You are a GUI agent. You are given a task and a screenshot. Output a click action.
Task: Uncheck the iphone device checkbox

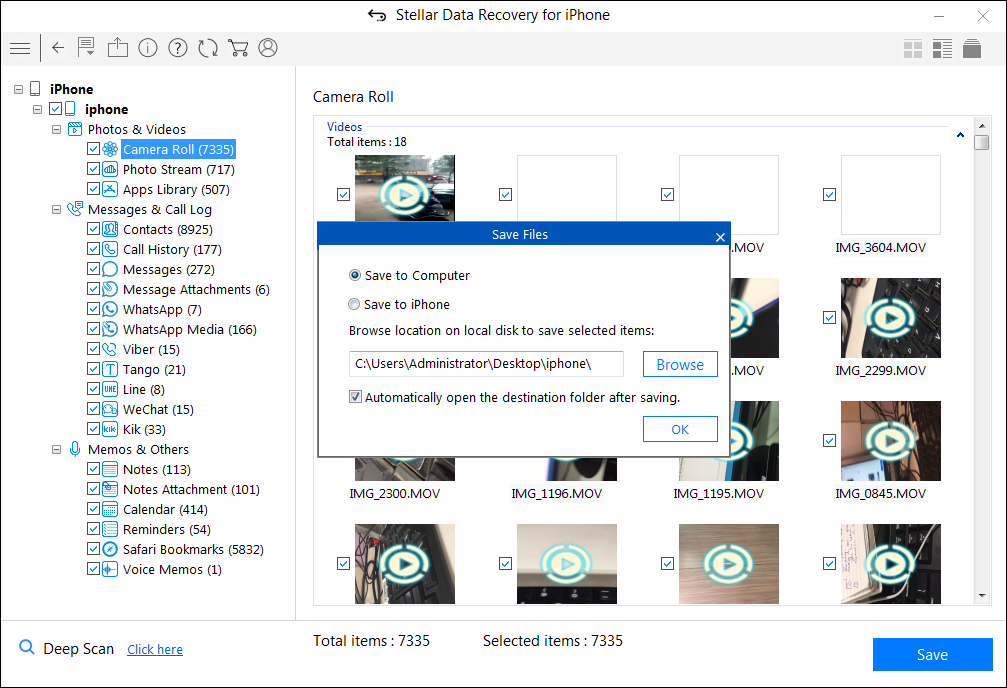(56, 109)
